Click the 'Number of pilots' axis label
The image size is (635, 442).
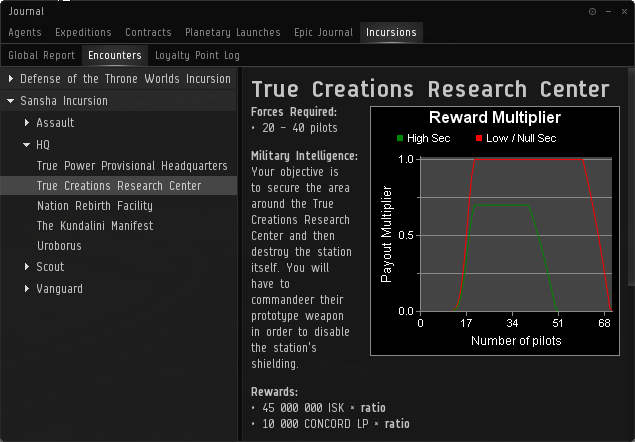[x=516, y=341]
